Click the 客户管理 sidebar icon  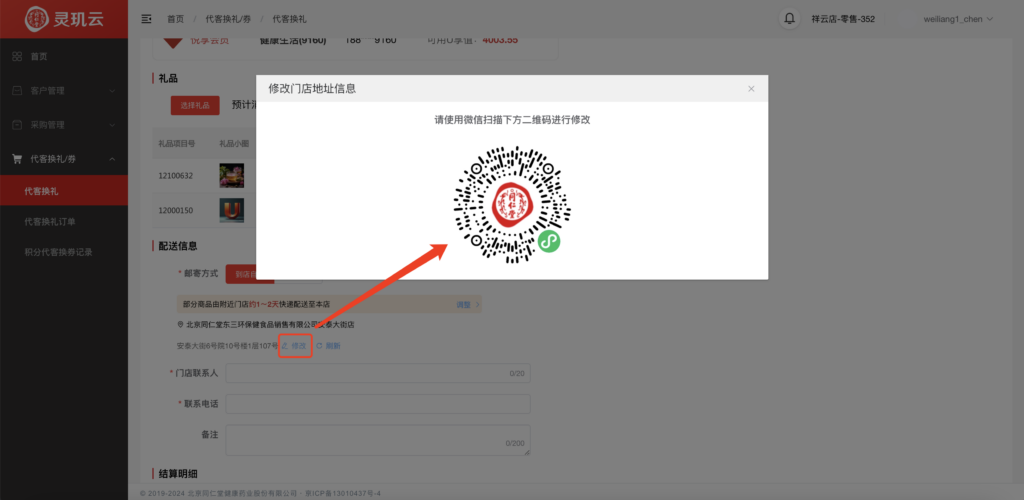pos(17,91)
